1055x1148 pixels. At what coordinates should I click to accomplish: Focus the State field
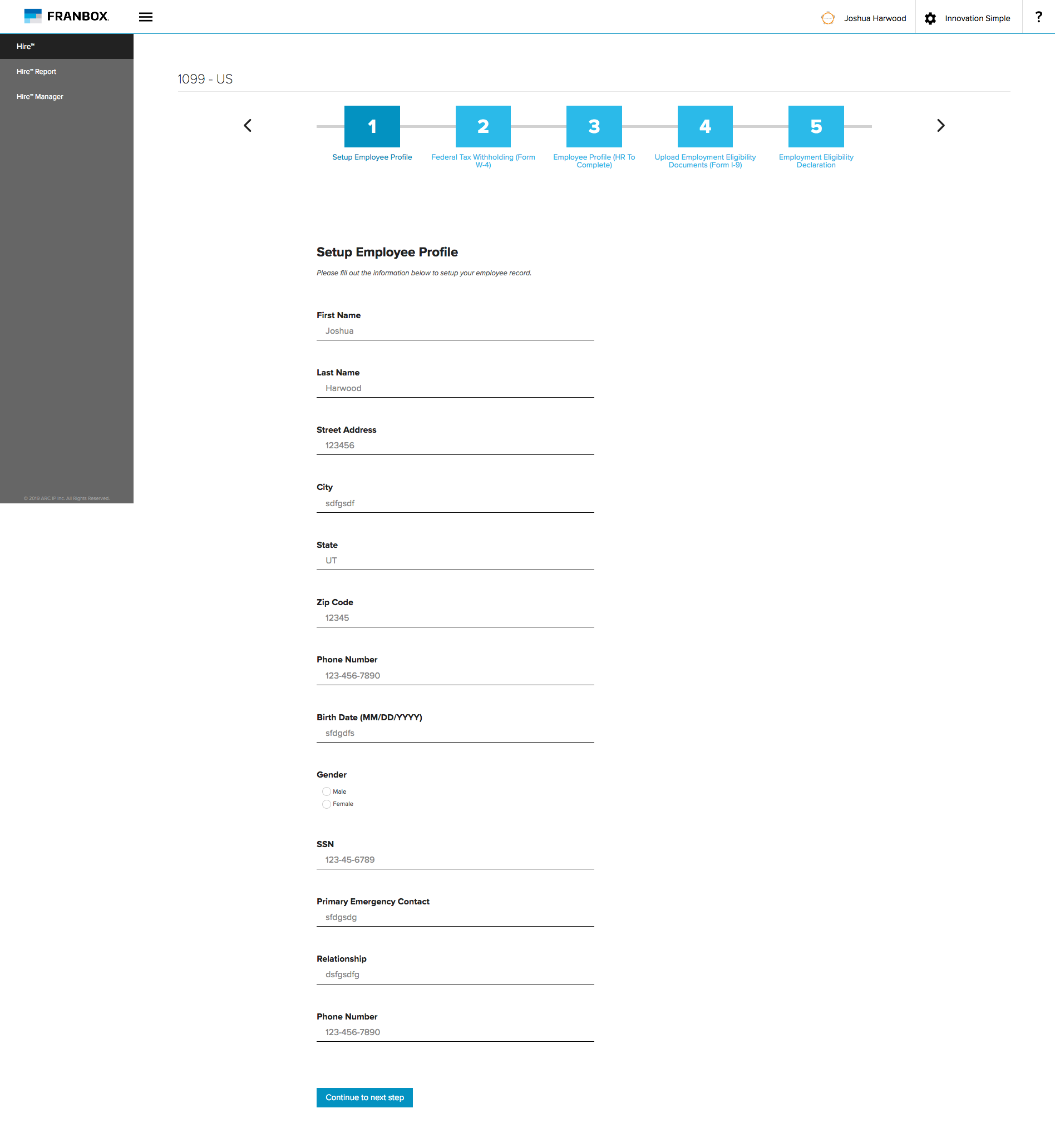pyautogui.click(x=455, y=560)
